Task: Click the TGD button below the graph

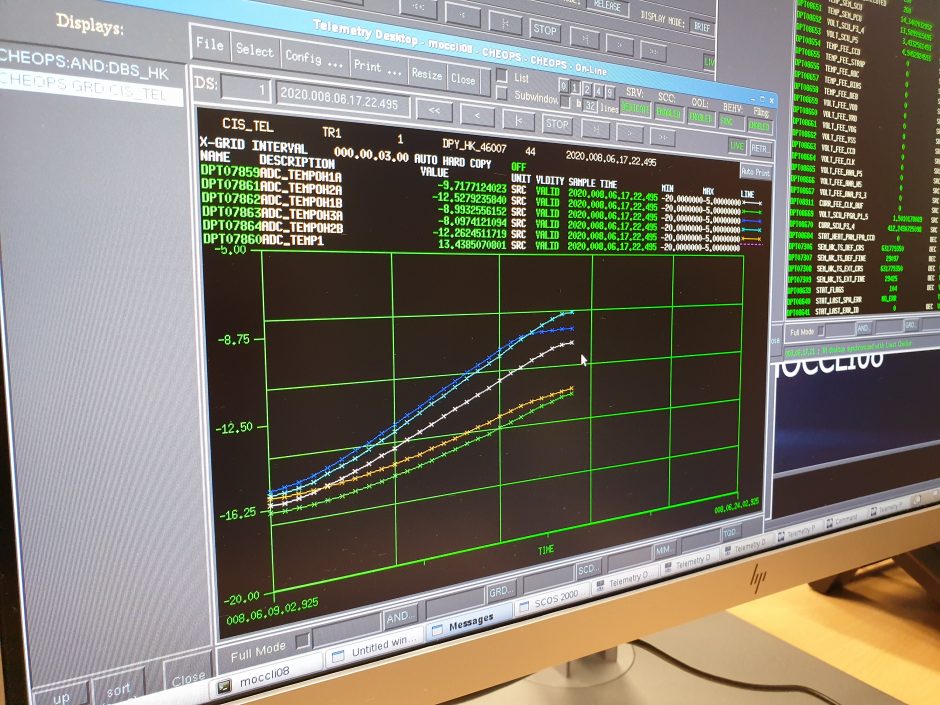Action: coord(729,532)
